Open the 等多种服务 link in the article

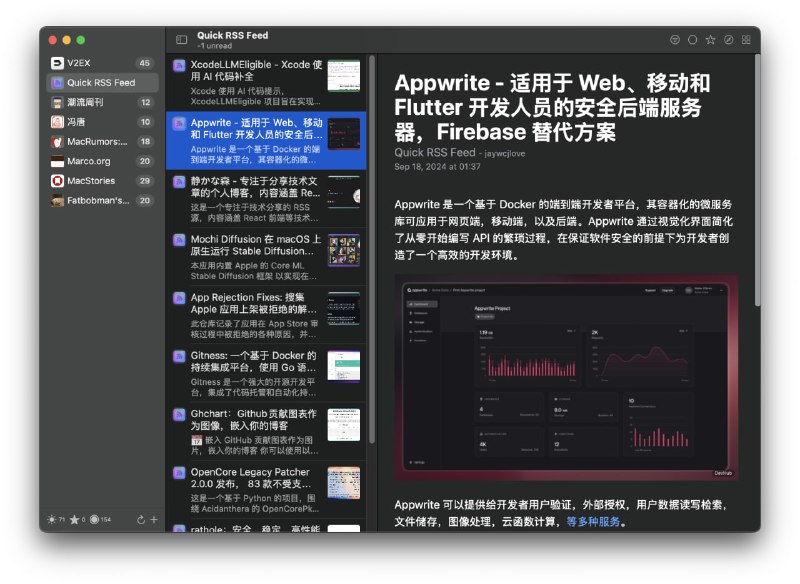594,521
